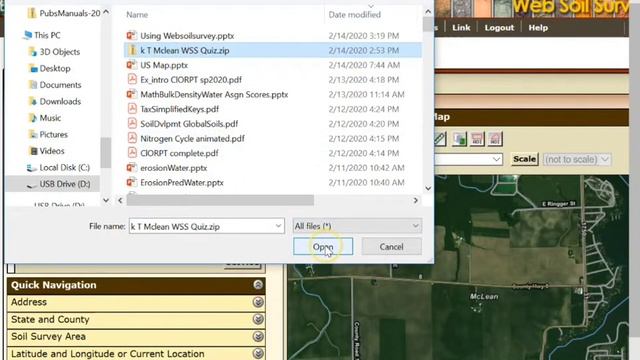Cancel the file open dialog
The height and width of the screenshot is (360, 640).
391,247
